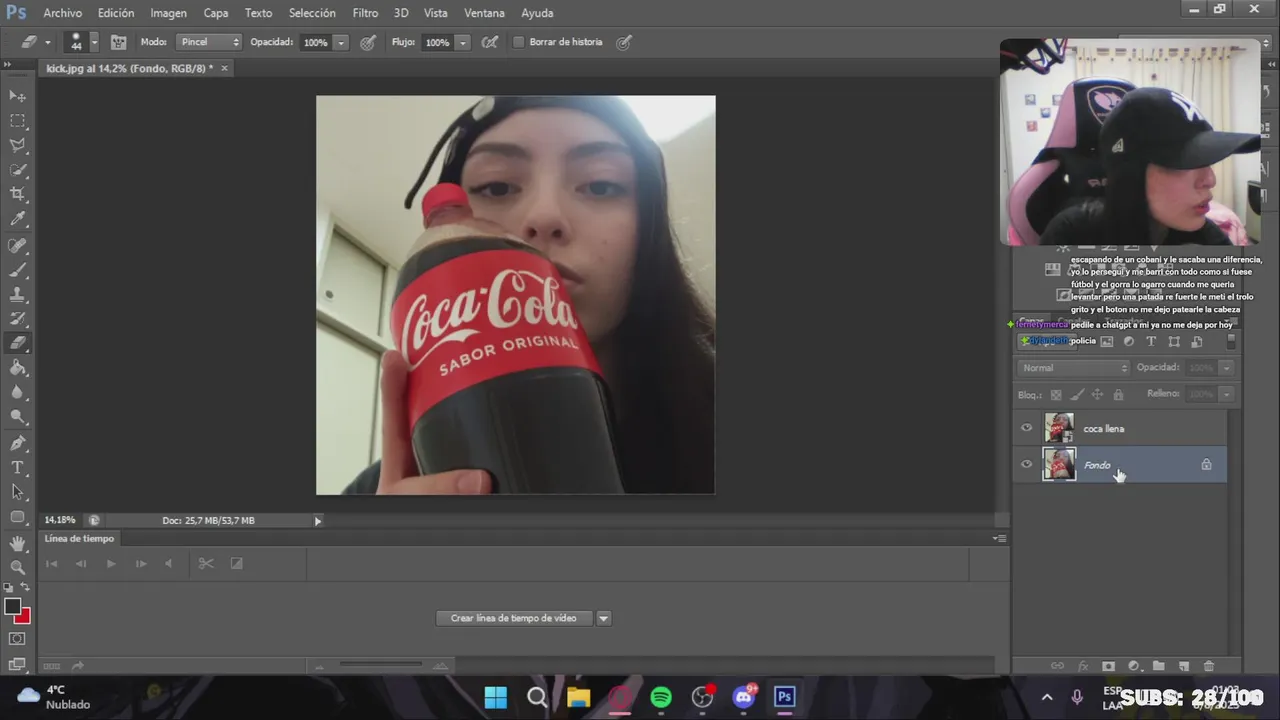Image resolution: width=1280 pixels, height=720 pixels.
Task: Open the Brush panel toggle icon
Action: tap(118, 42)
